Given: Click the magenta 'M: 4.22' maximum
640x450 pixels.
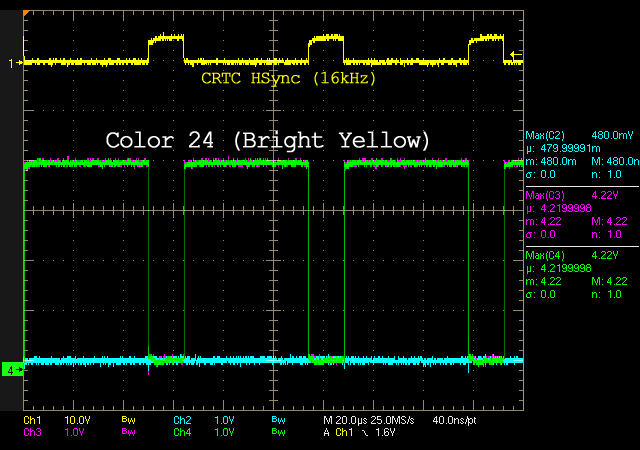Looking at the screenshot, I should pos(609,221).
